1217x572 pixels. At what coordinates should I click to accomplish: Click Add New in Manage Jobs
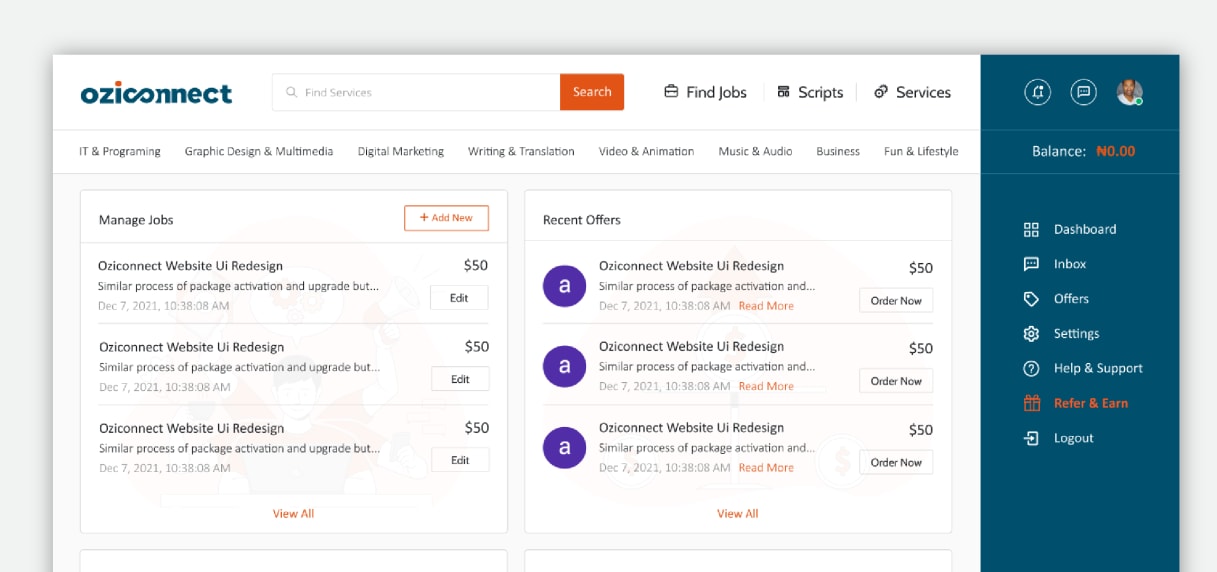(446, 218)
